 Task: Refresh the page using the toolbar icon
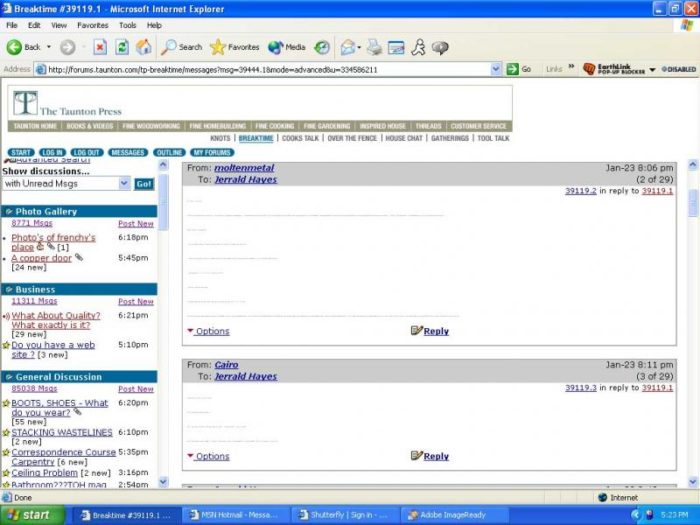122,47
